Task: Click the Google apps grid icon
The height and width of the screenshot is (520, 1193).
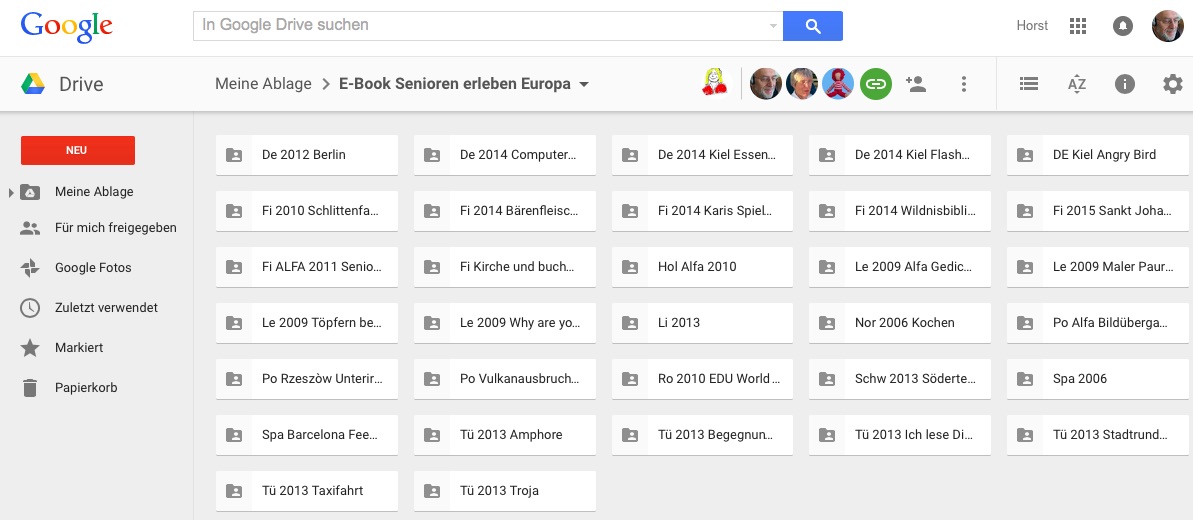Action: [x=1077, y=26]
